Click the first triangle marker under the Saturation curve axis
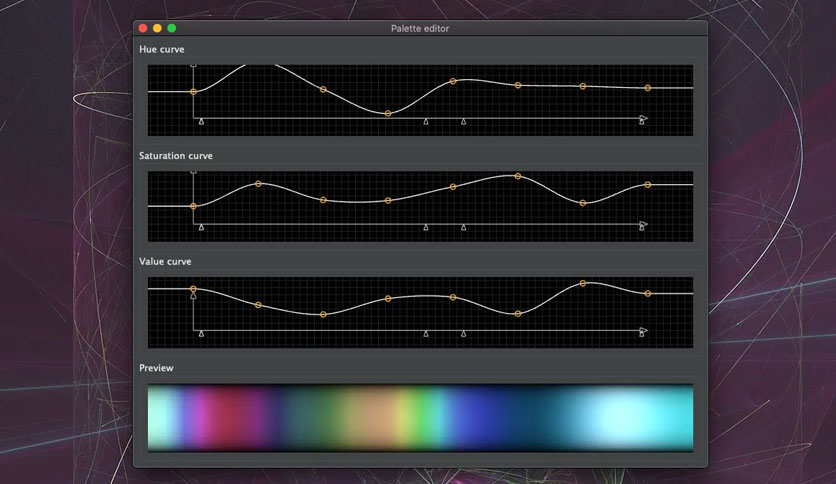Image resolution: width=836 pixels, height=484 pixels. point(202,228)
